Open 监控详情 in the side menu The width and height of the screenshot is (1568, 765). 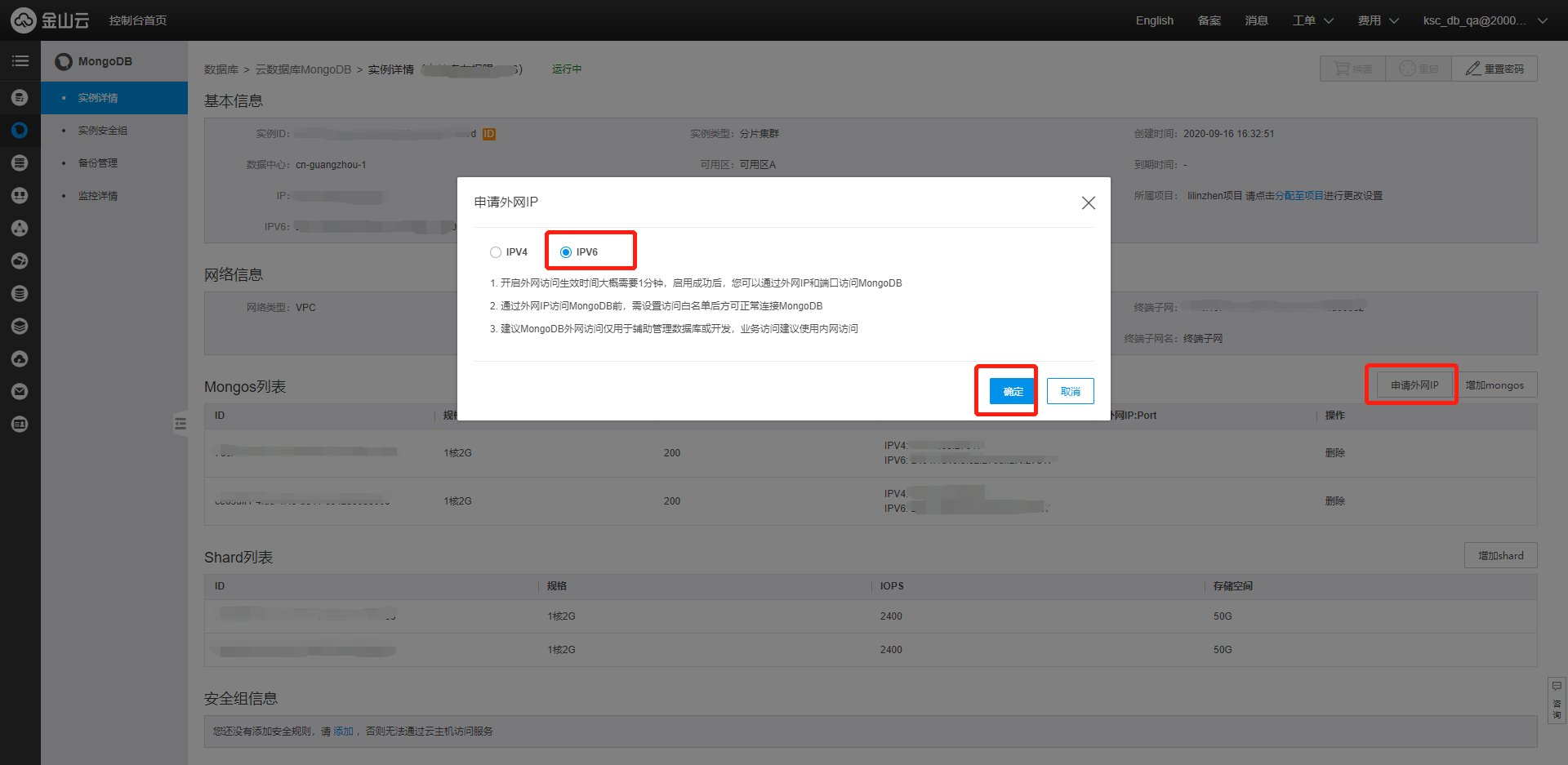coord(114,196)
